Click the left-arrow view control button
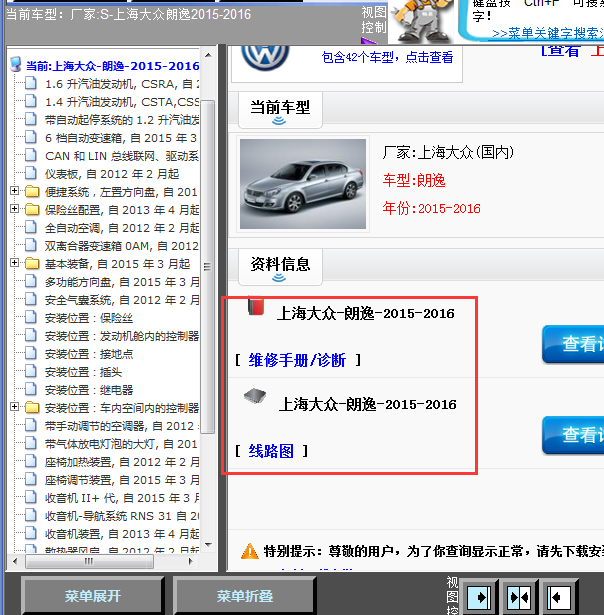Screen dimensions: 604x615 pos(559,597)
